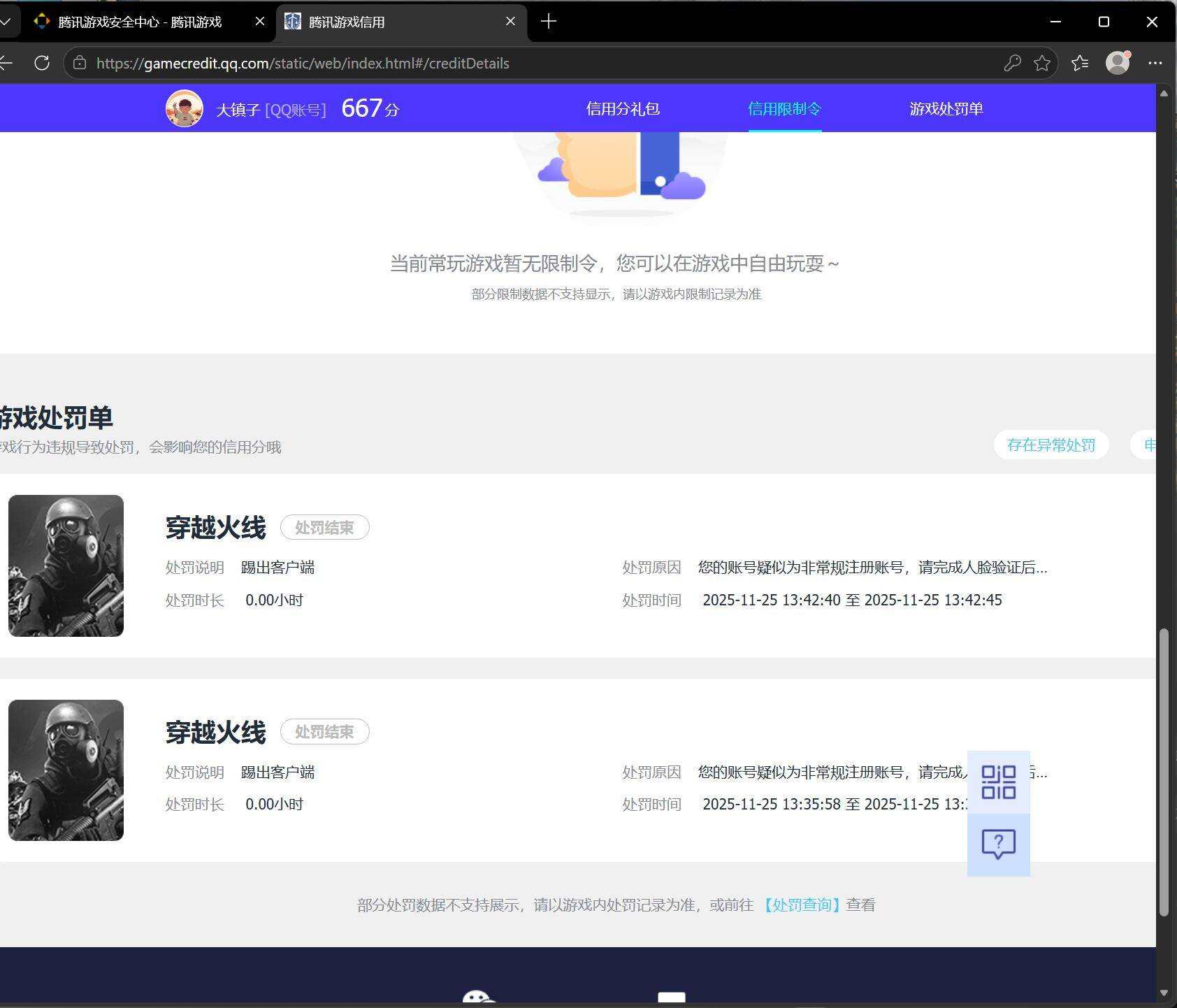Image resolution: width=1177 pixels, height=1008 pixels.
Task: Click 处罚结束 badge of the 13:42:40 record
Action: (x=324, y=528)
